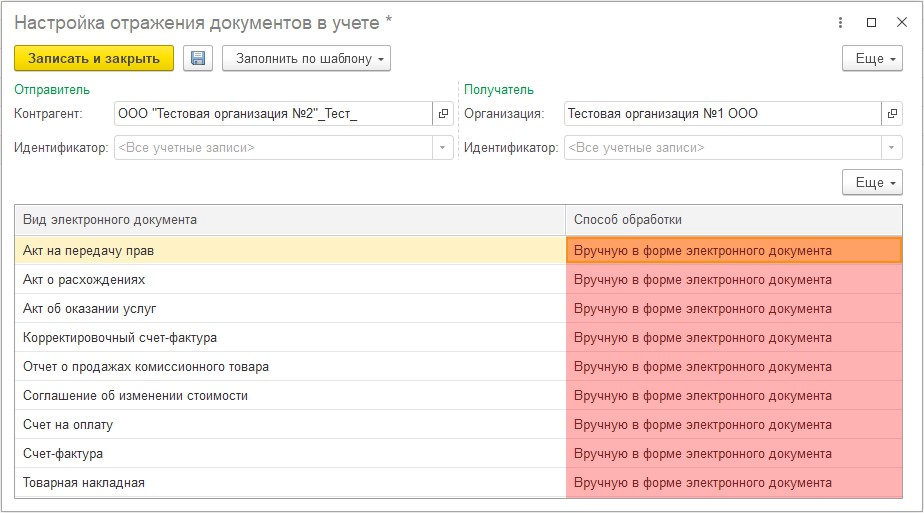Select the Счет-фактура row
Viewport: 924px width, 513px height.
click(290, 454)
